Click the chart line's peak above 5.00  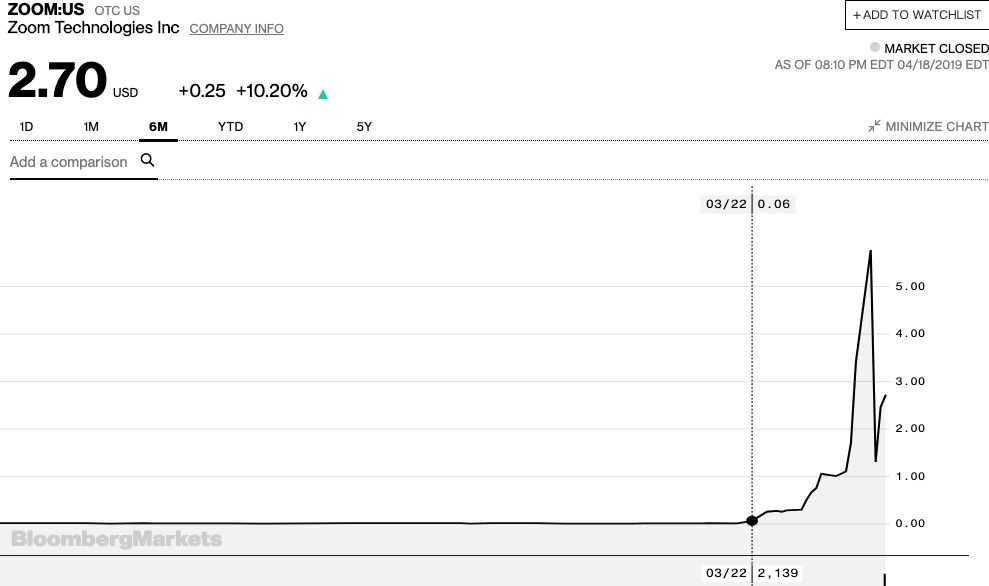[x=870, y=251]
